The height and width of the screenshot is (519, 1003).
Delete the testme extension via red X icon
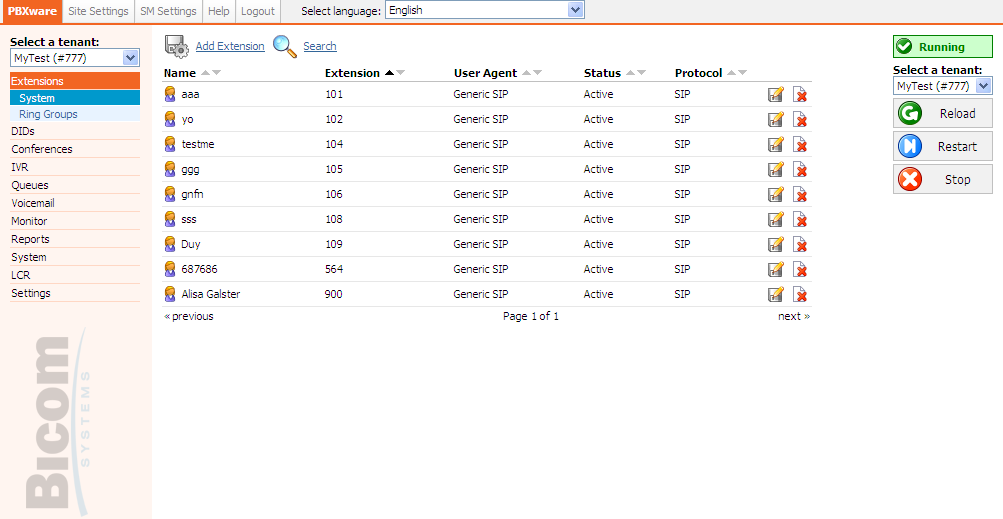pos(800,145)
